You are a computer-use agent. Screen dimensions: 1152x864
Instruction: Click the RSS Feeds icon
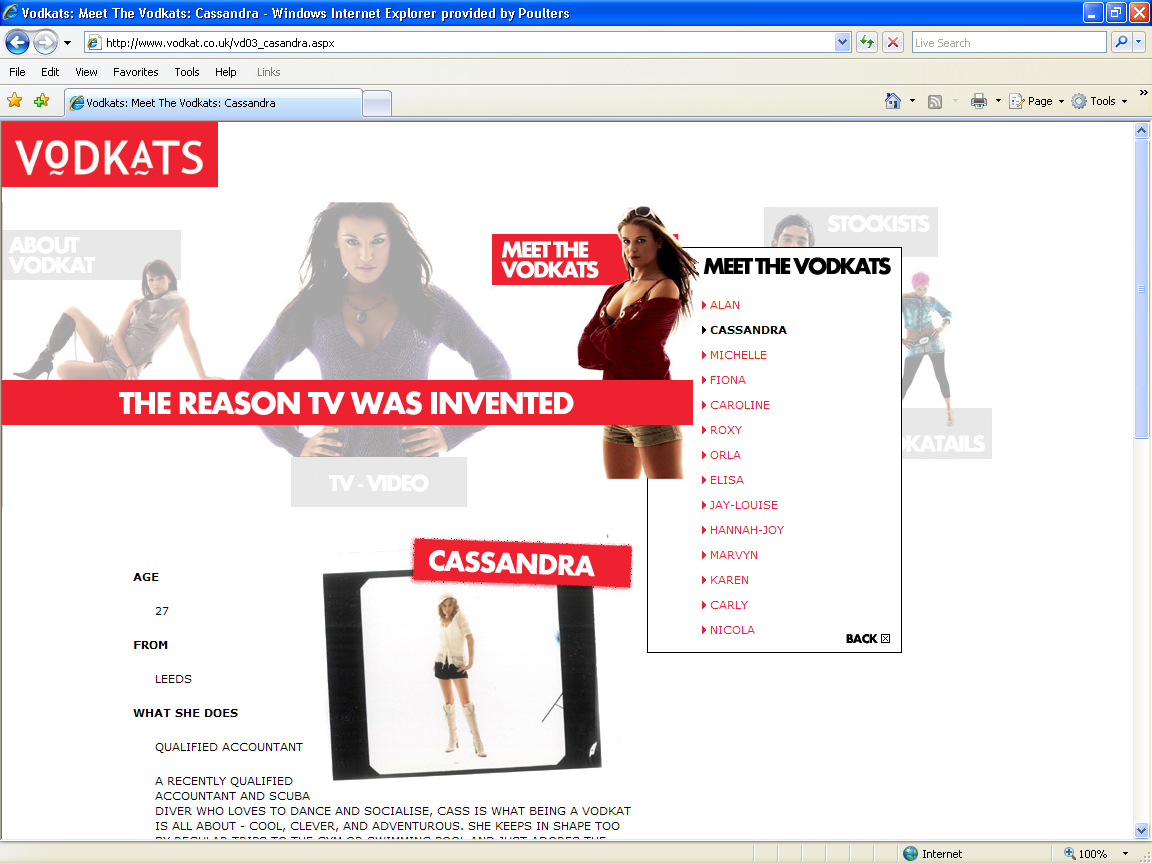click(x=935, y=101)
